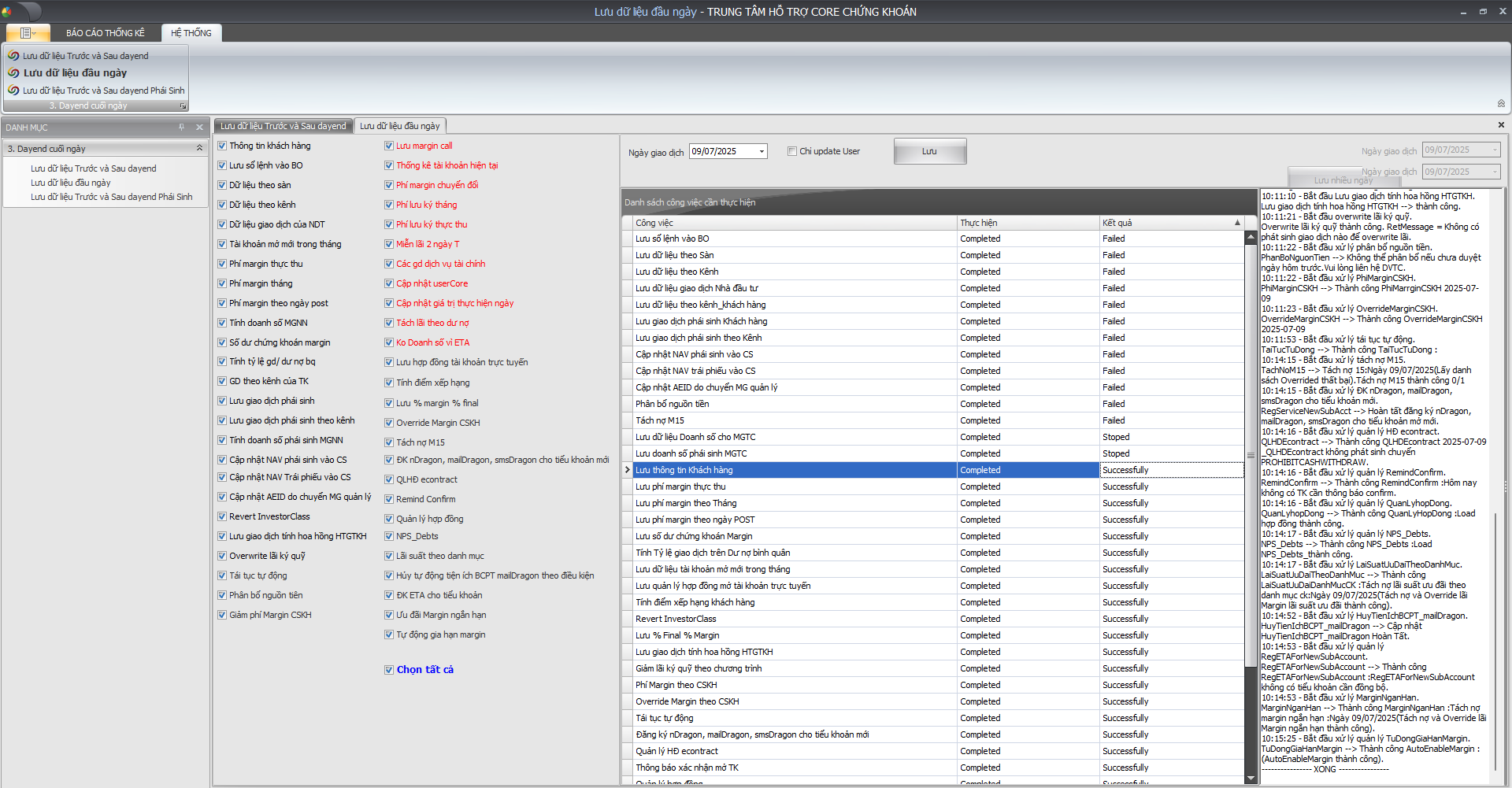Toggle Revert InvestorClass checkbox
1512x788 pixels.
[222, 516]
